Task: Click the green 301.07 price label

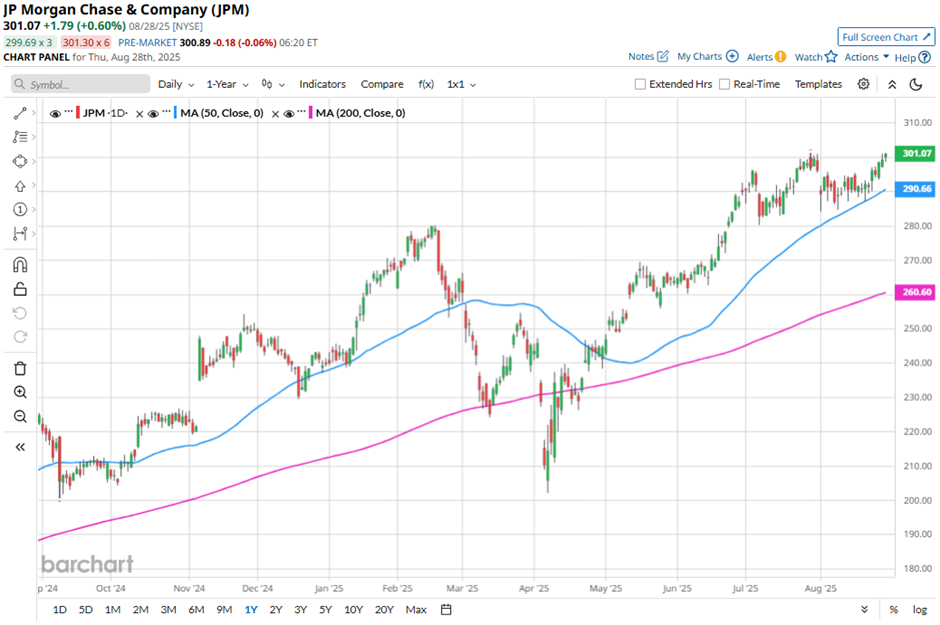Action: (x=915, y=153)
